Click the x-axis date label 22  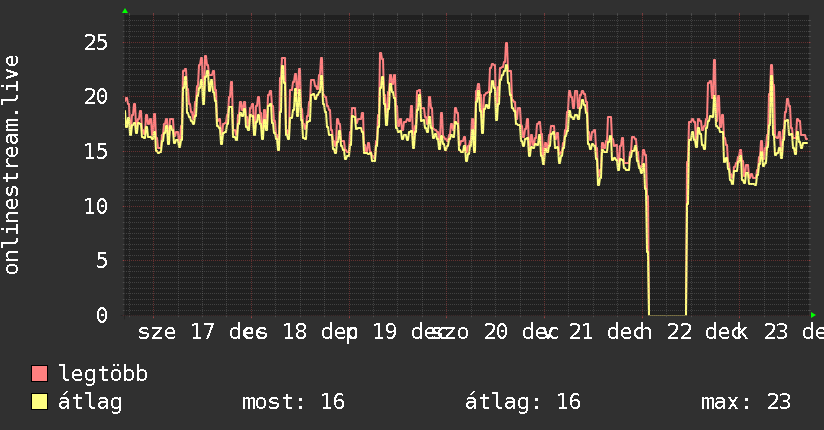click(x=679, y=332)
